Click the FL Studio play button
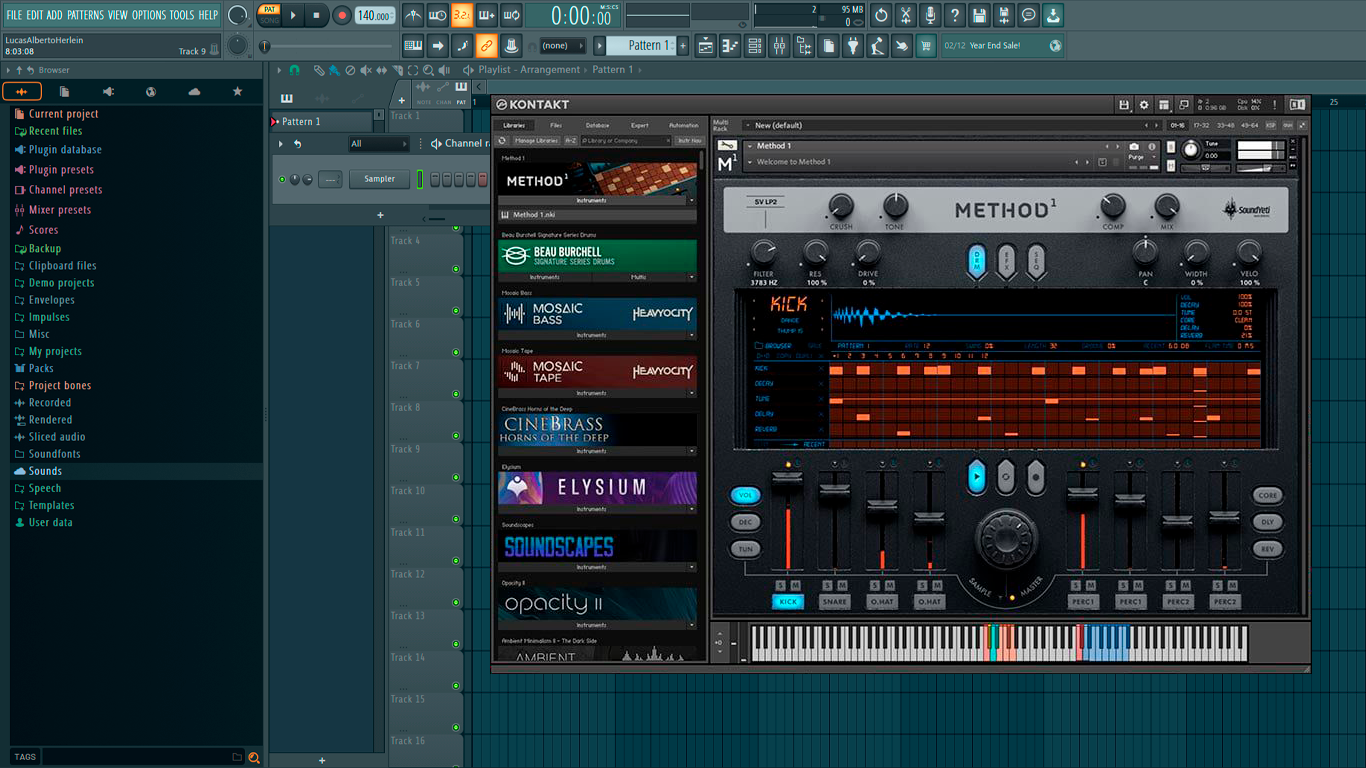 tap(293, 15)
